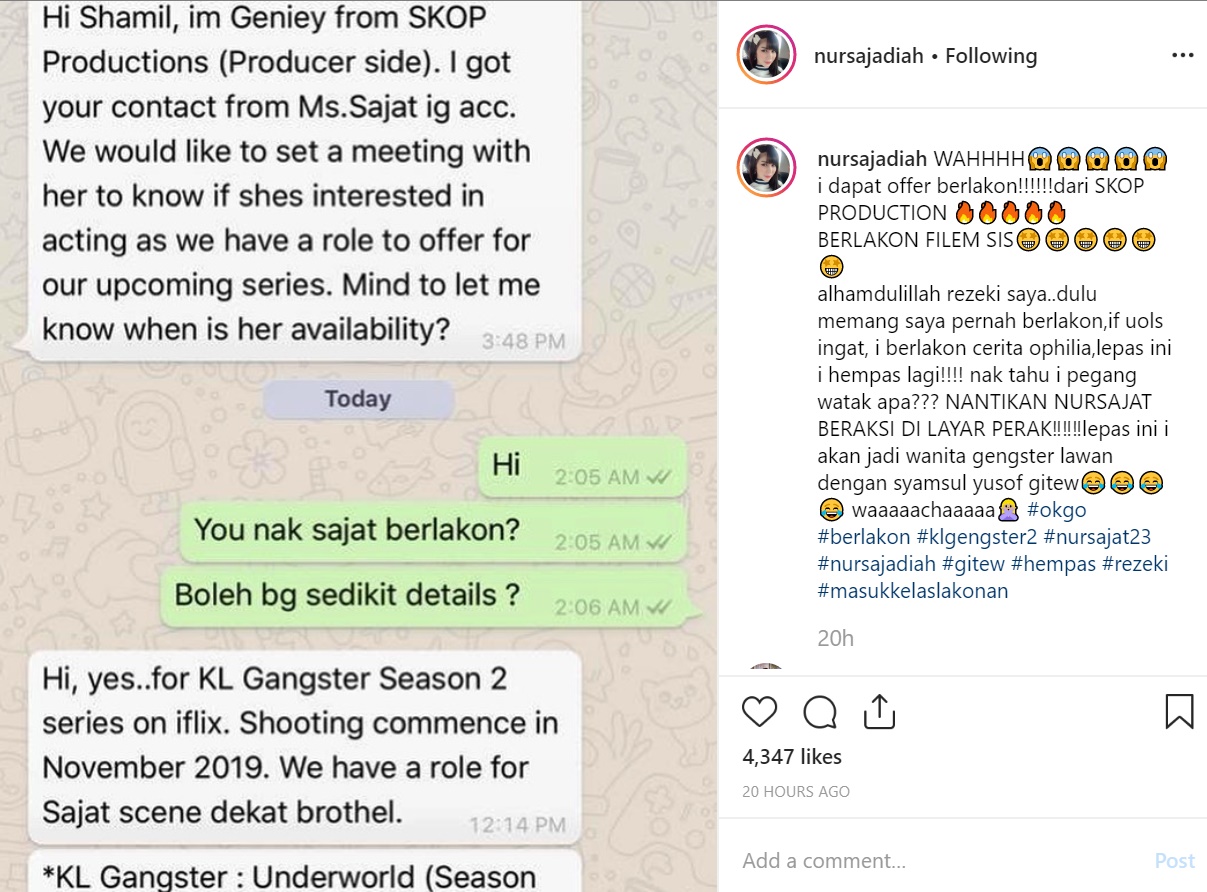
Task: Click the 20h timestamp under the caption
Action: coord(835,638)
